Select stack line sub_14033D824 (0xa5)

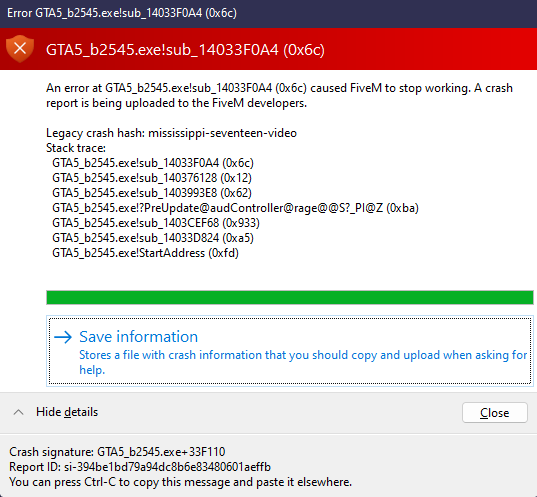tap(153, 238)
